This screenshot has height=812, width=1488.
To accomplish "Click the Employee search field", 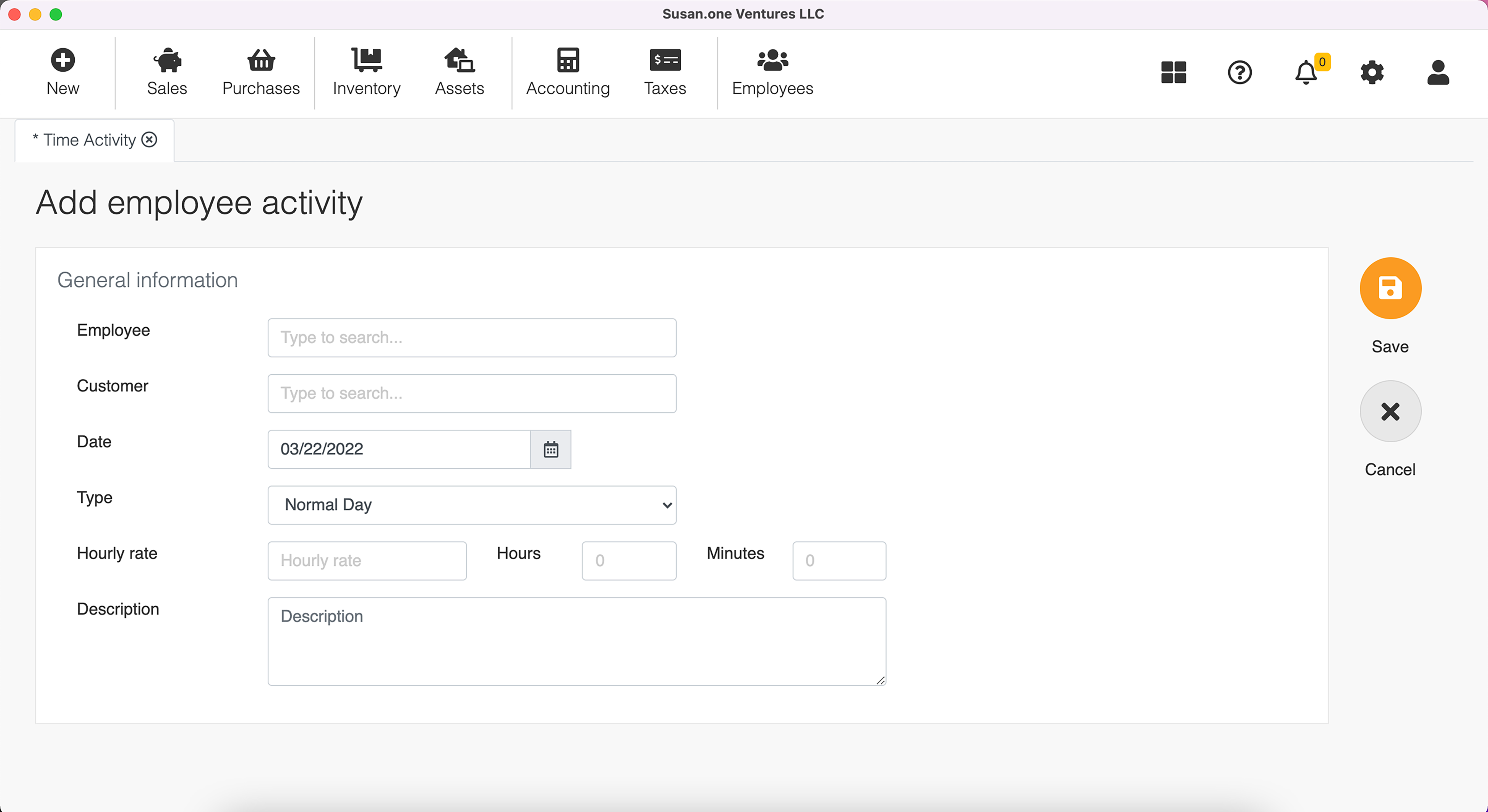I will click(x=472, y=338).
